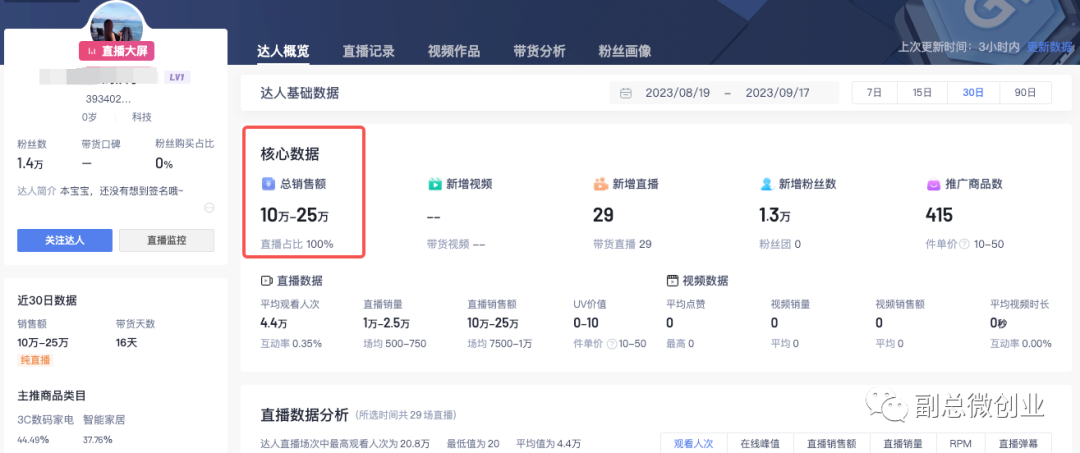
Task: Click help icon beside 推广商品数 件单价
Action: [964, 244]
